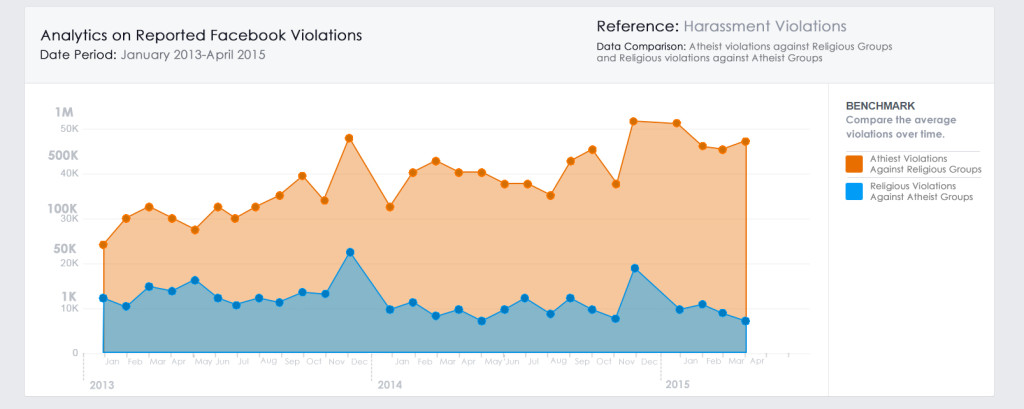The image size is (1024, 409).
Task: Toggle the Religious Violations Against Atheist Groups label
Action: pyautogui.click(x=921, y=192)
